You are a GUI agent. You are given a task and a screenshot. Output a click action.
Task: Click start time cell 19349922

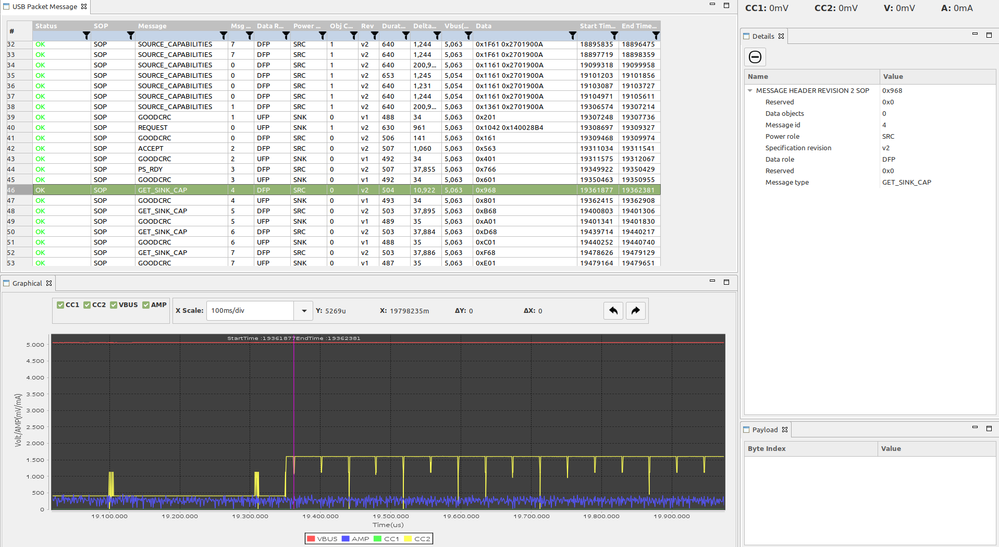point(596,169)
